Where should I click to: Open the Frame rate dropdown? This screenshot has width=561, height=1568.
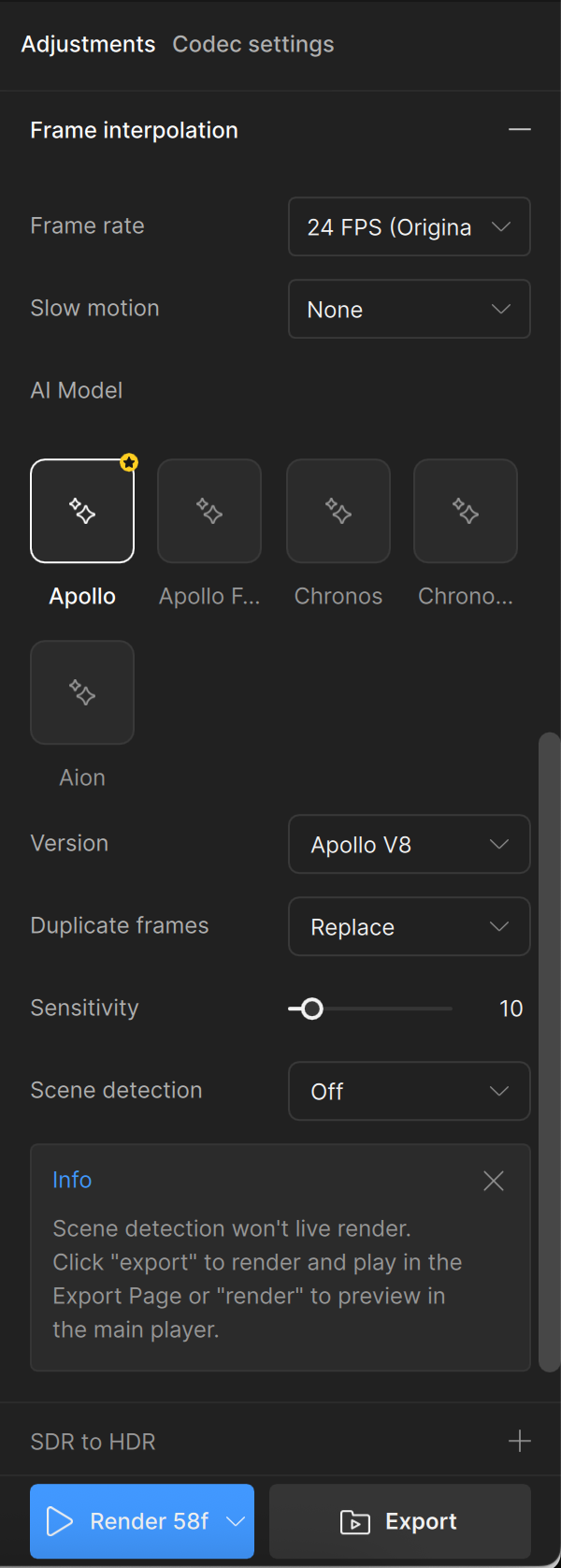410,226
